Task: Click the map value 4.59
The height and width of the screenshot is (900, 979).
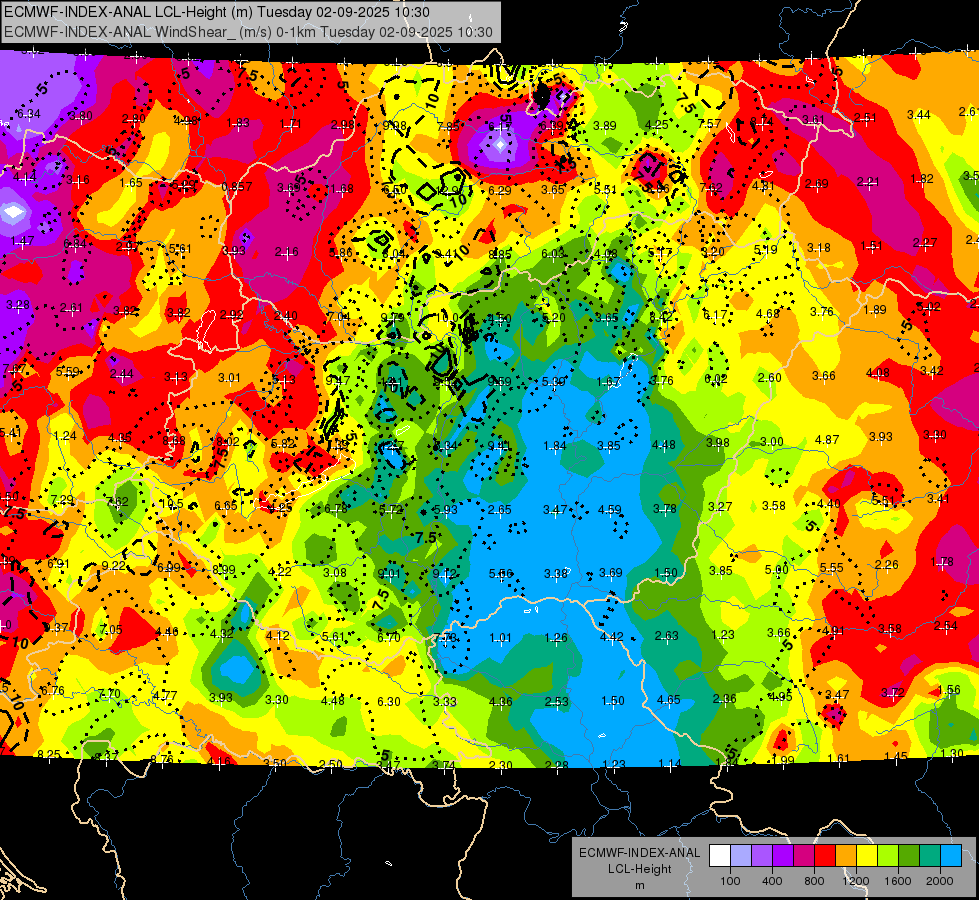Action: (610, 510)
